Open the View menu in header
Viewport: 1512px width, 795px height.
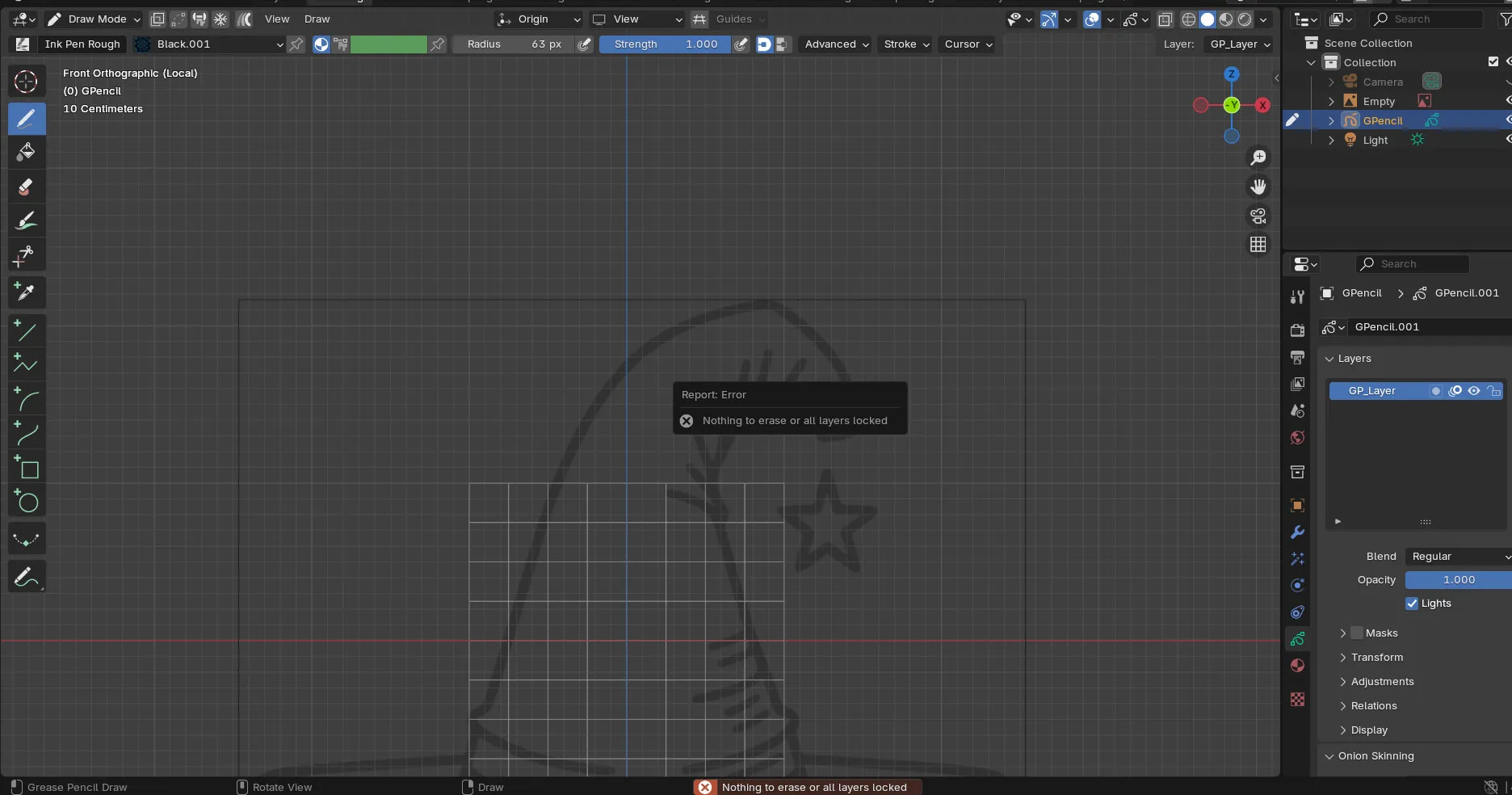tap(277, 19)
